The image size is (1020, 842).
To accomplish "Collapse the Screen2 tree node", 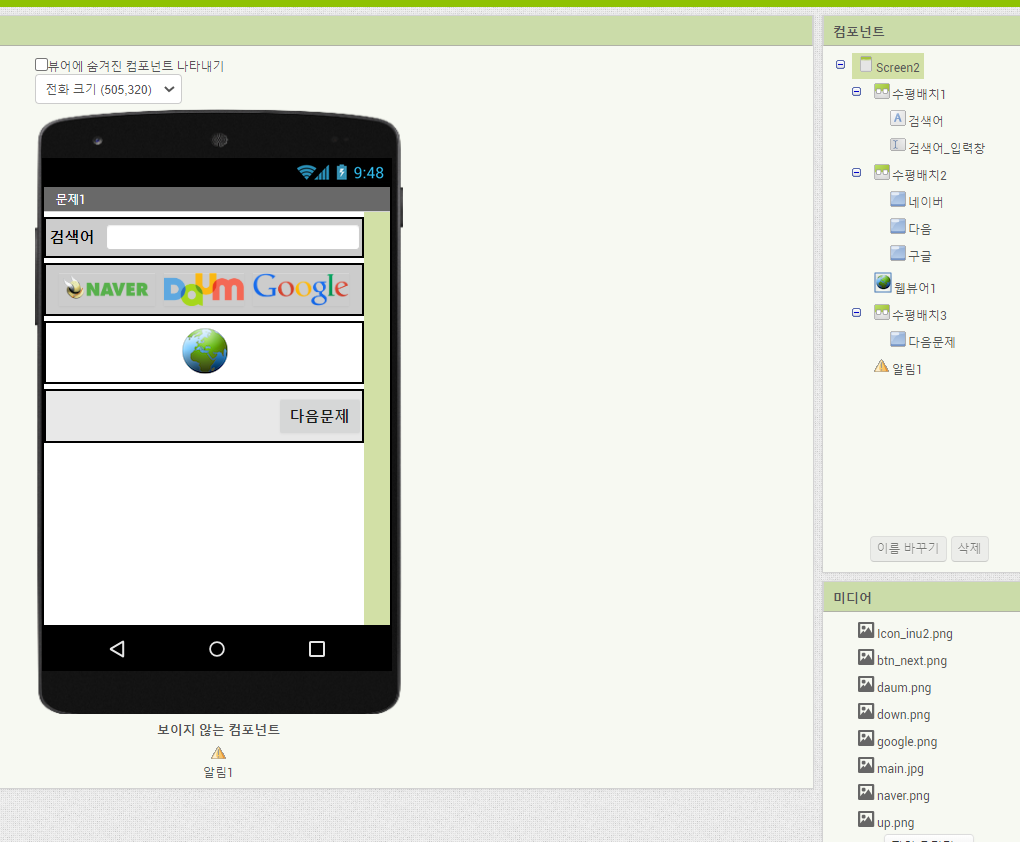I will 840,64.
